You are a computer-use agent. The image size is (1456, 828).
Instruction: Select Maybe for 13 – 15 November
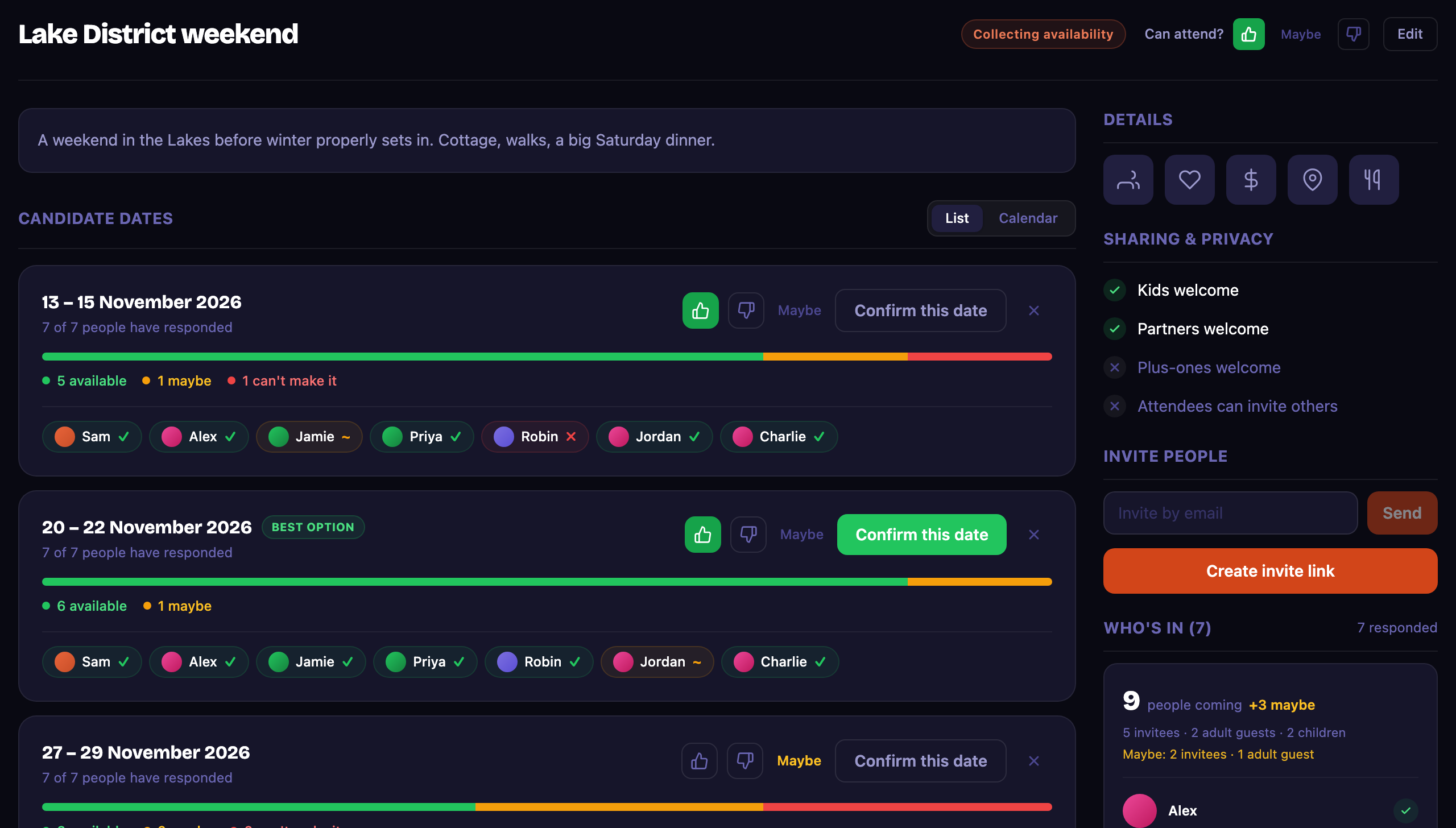click(x=799, y=310)
